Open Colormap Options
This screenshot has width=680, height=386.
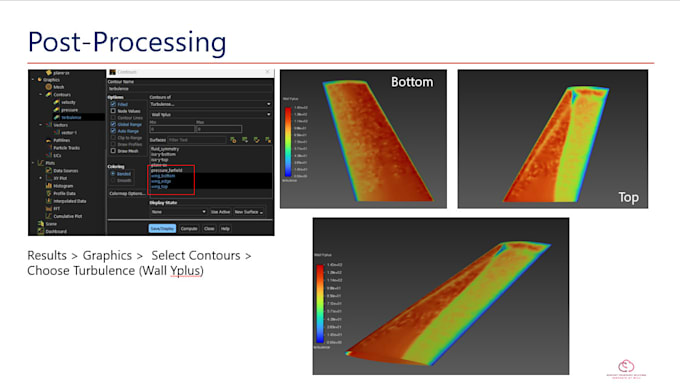pyautogui.click(x=127, y=193)
